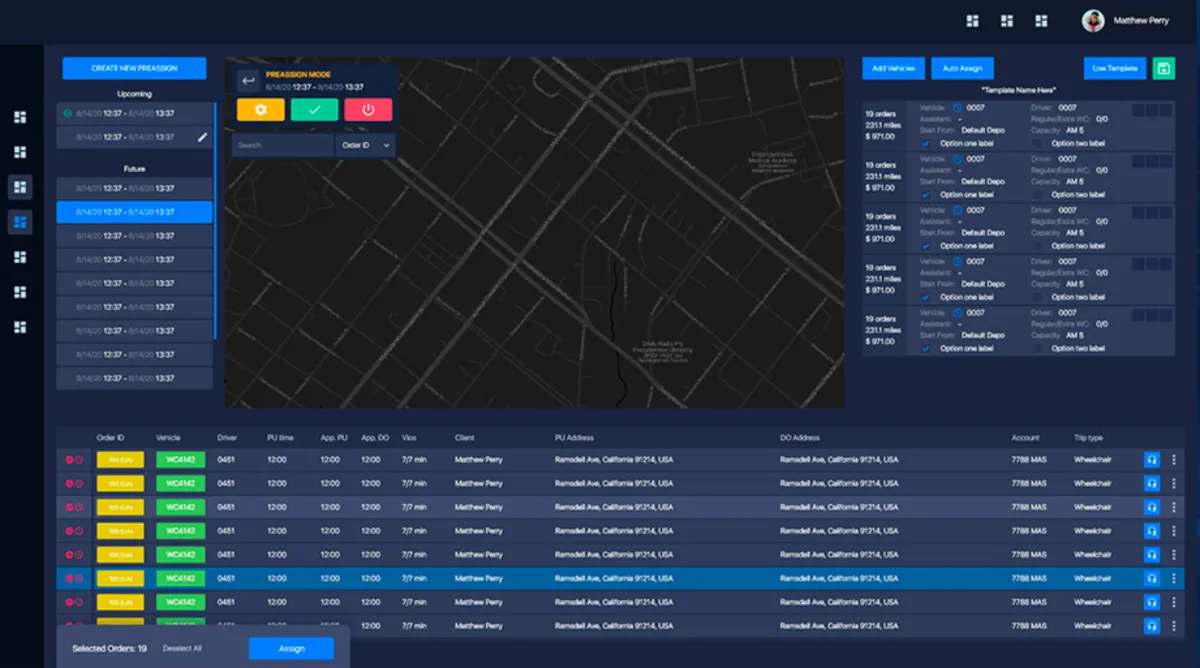Viewport: 1200px width, 668px height.
Task: Toggle 'Option two label' in third vehicle card
Action: pyautogui.click(x=1036, y=246)
